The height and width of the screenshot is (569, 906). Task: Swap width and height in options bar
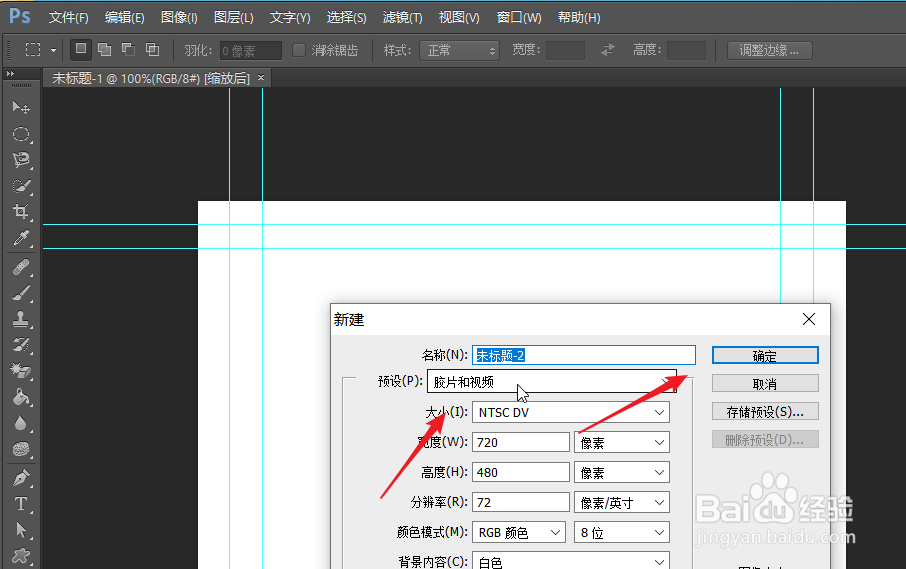(607, 50)
